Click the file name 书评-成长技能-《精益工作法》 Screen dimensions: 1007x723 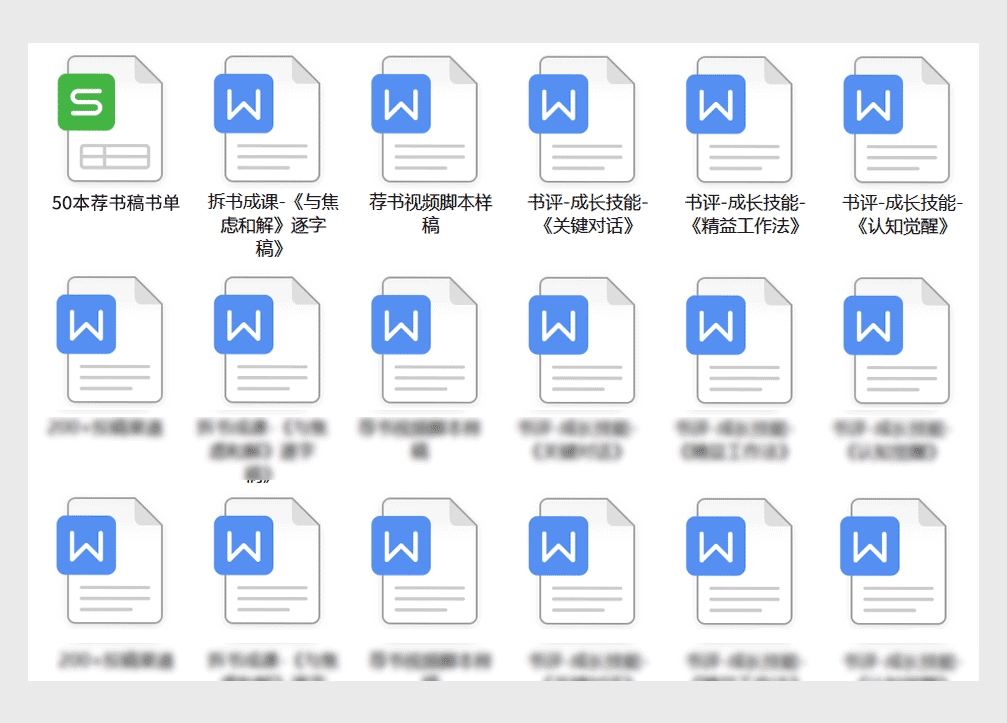tap(745, 214)
